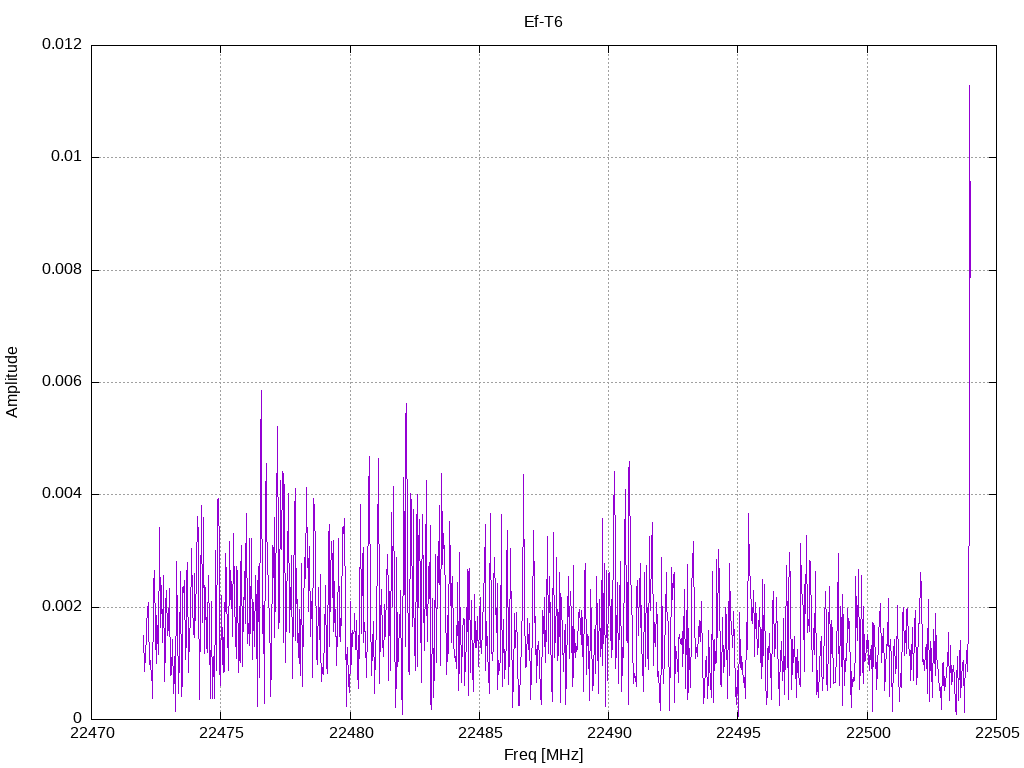
Task: Click x-axis tick label 22480
Action: click(x=351, y=733)
